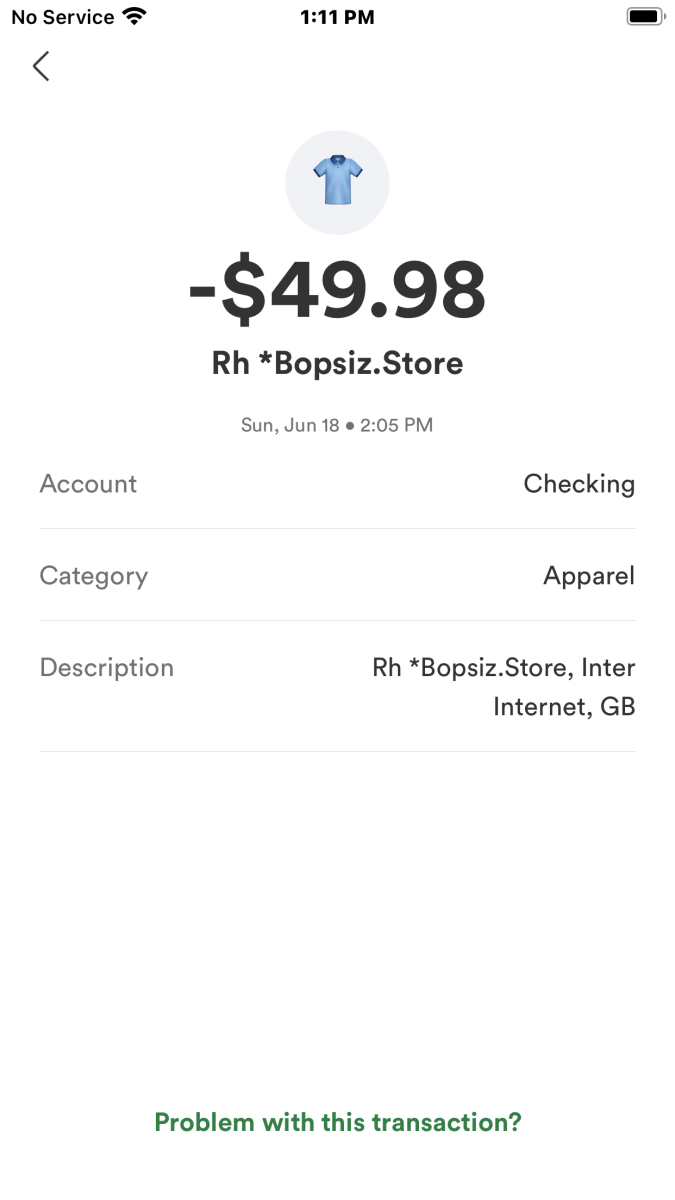Tap the description line starting Rh *Bopsiz.Store, Inter

click(x=503, y=668)
